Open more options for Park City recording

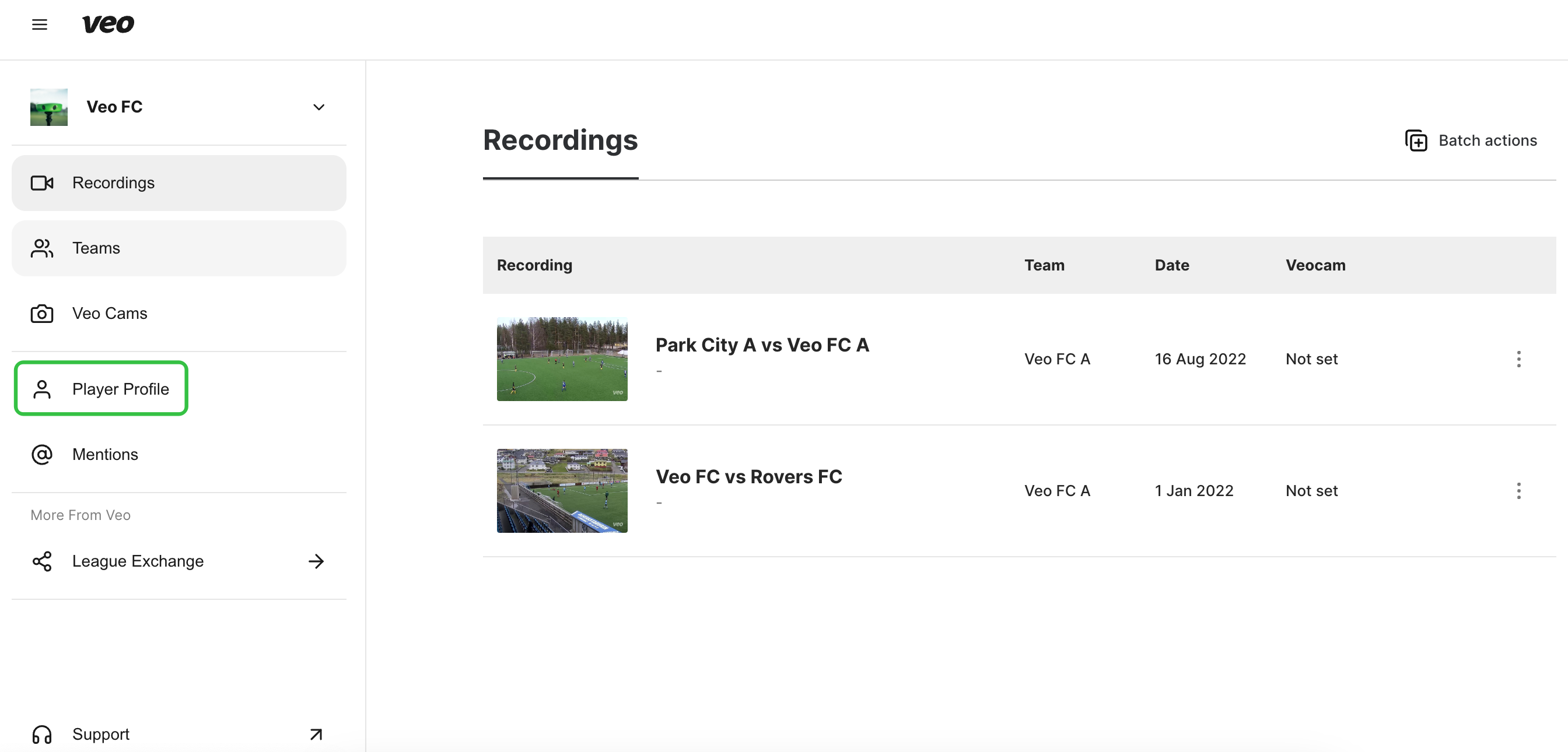coord(1518,359)
